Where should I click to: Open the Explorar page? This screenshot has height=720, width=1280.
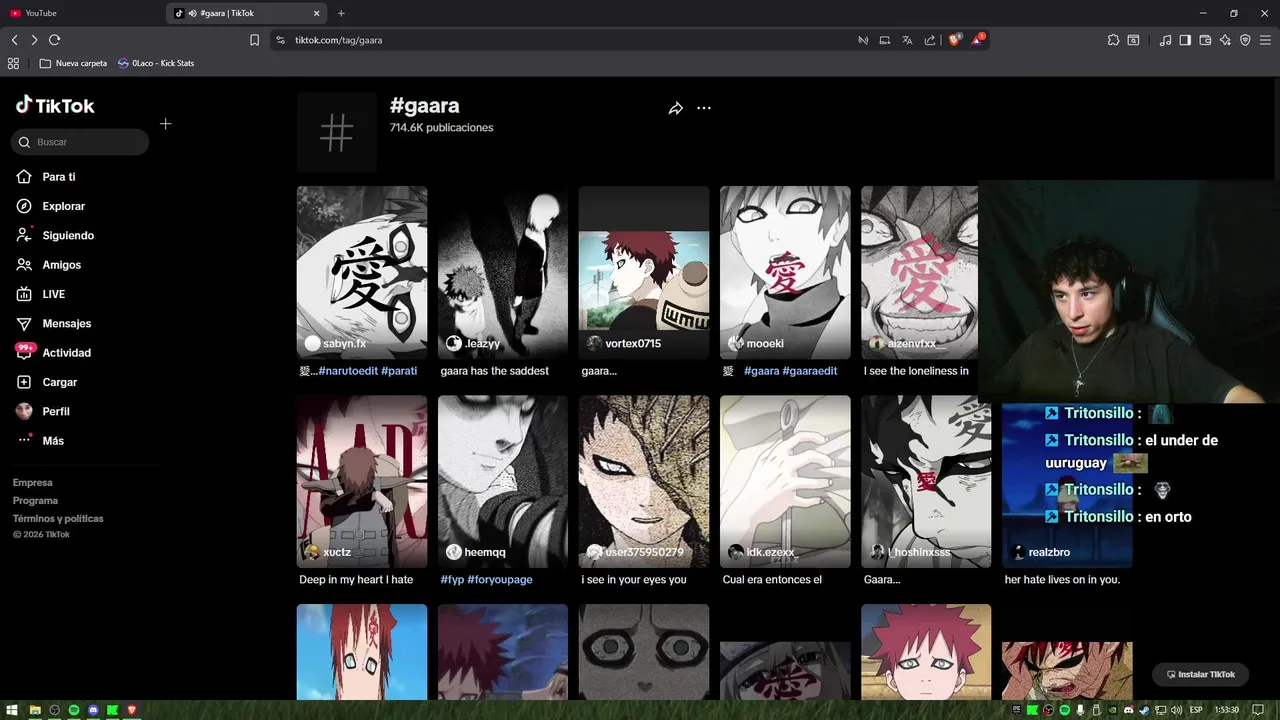pos(50,206)
